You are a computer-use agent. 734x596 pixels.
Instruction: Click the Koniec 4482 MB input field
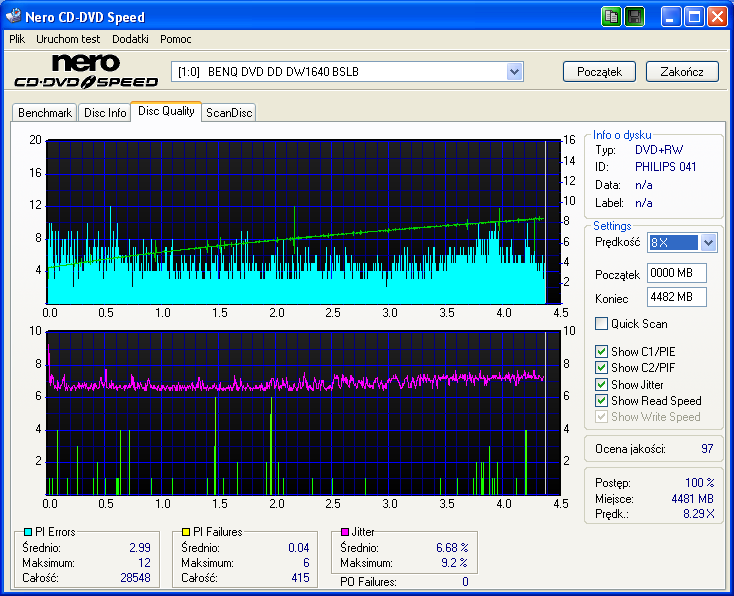click(676, 297)
